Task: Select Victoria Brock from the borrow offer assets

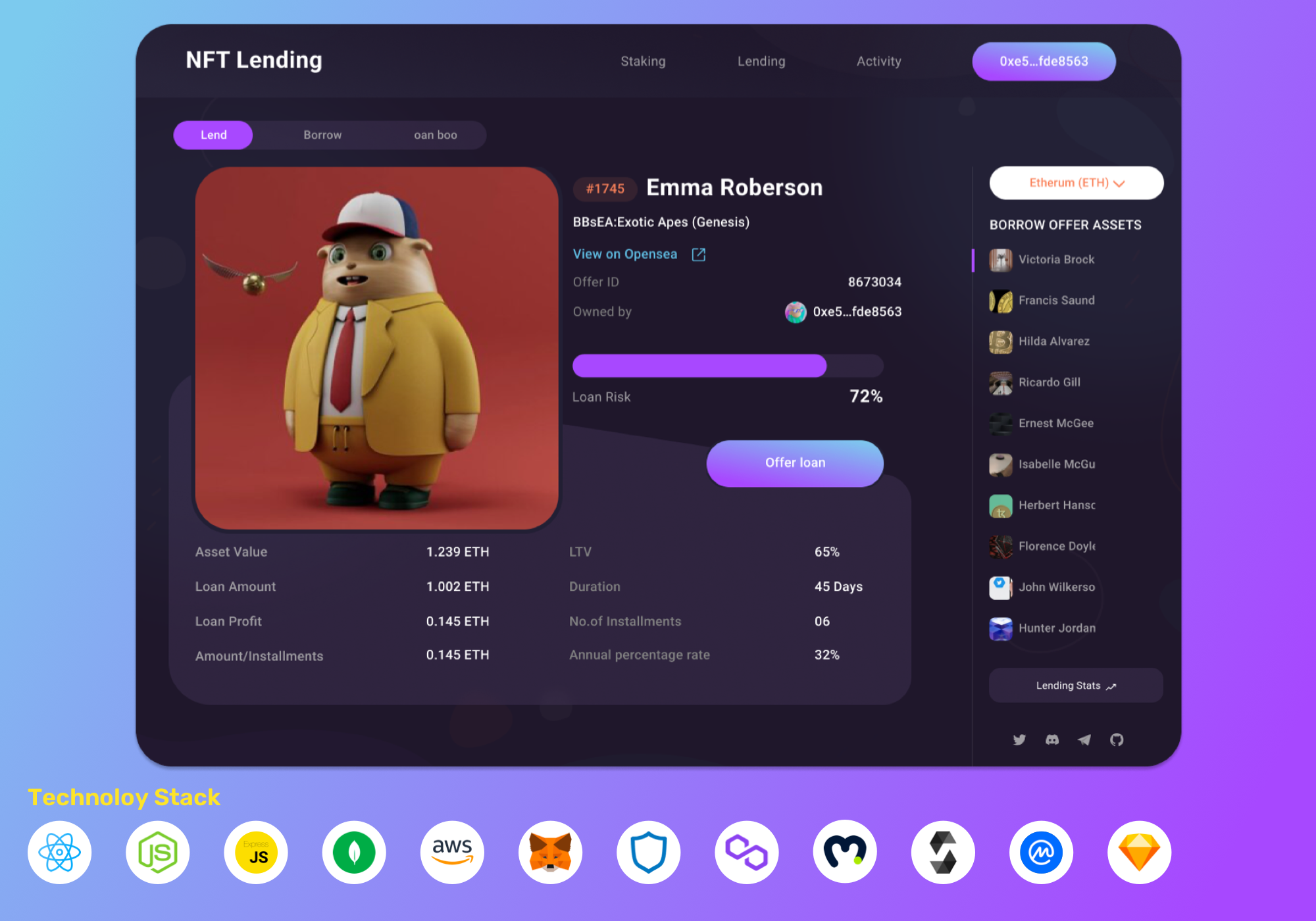Action: 1055,259
